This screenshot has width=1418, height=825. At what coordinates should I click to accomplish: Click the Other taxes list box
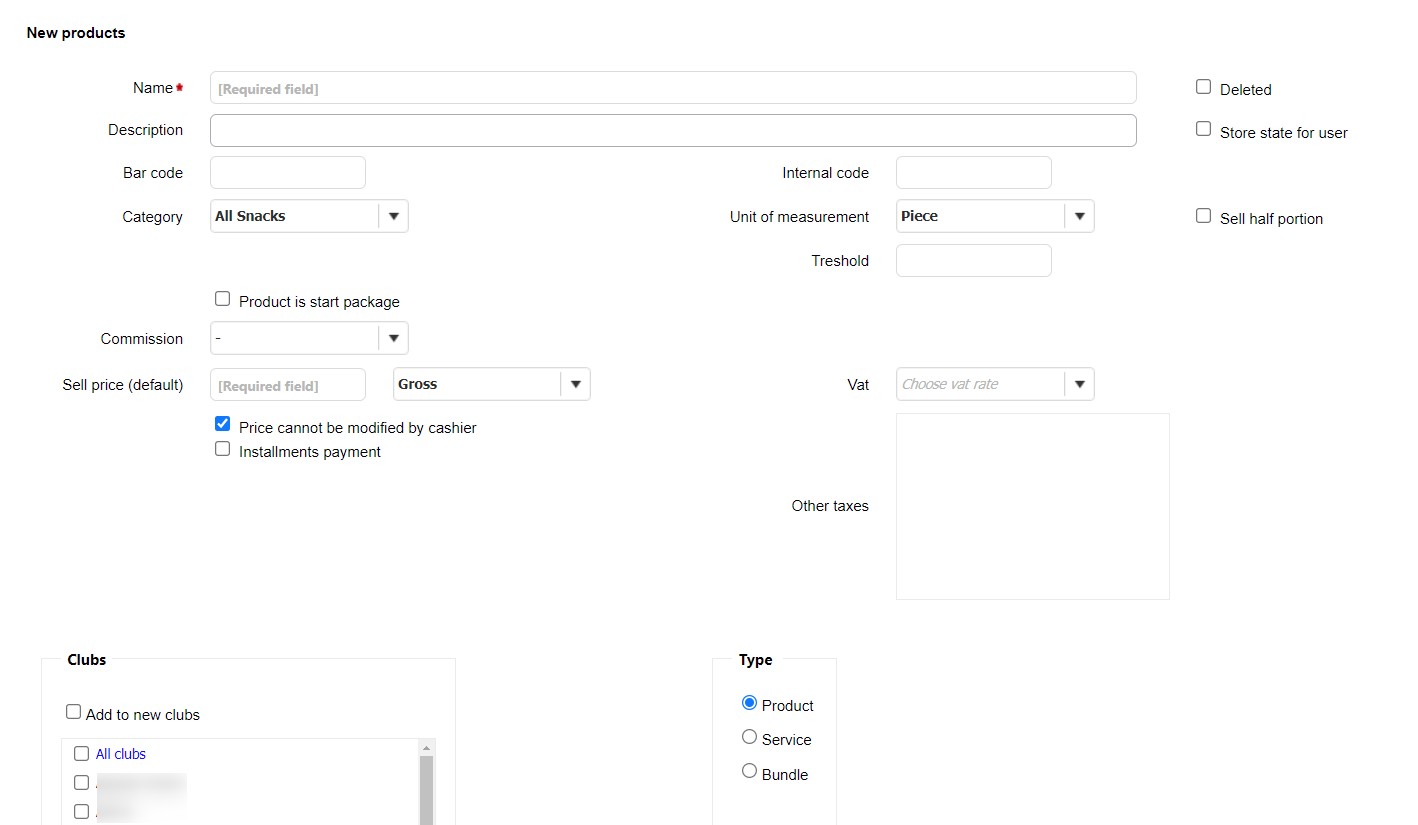pos(1032,506)
